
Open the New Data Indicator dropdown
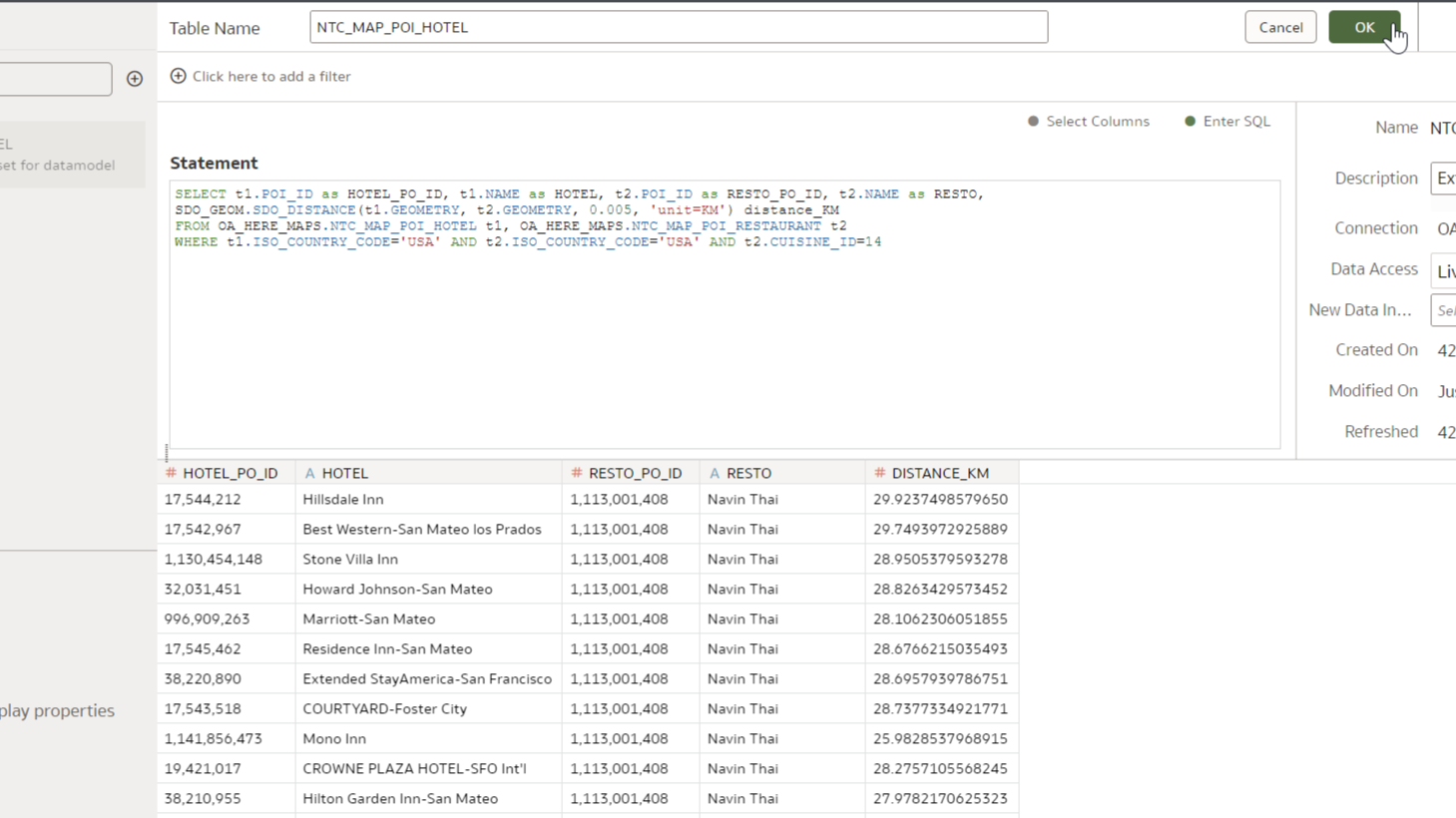(x=1443, y=310)
